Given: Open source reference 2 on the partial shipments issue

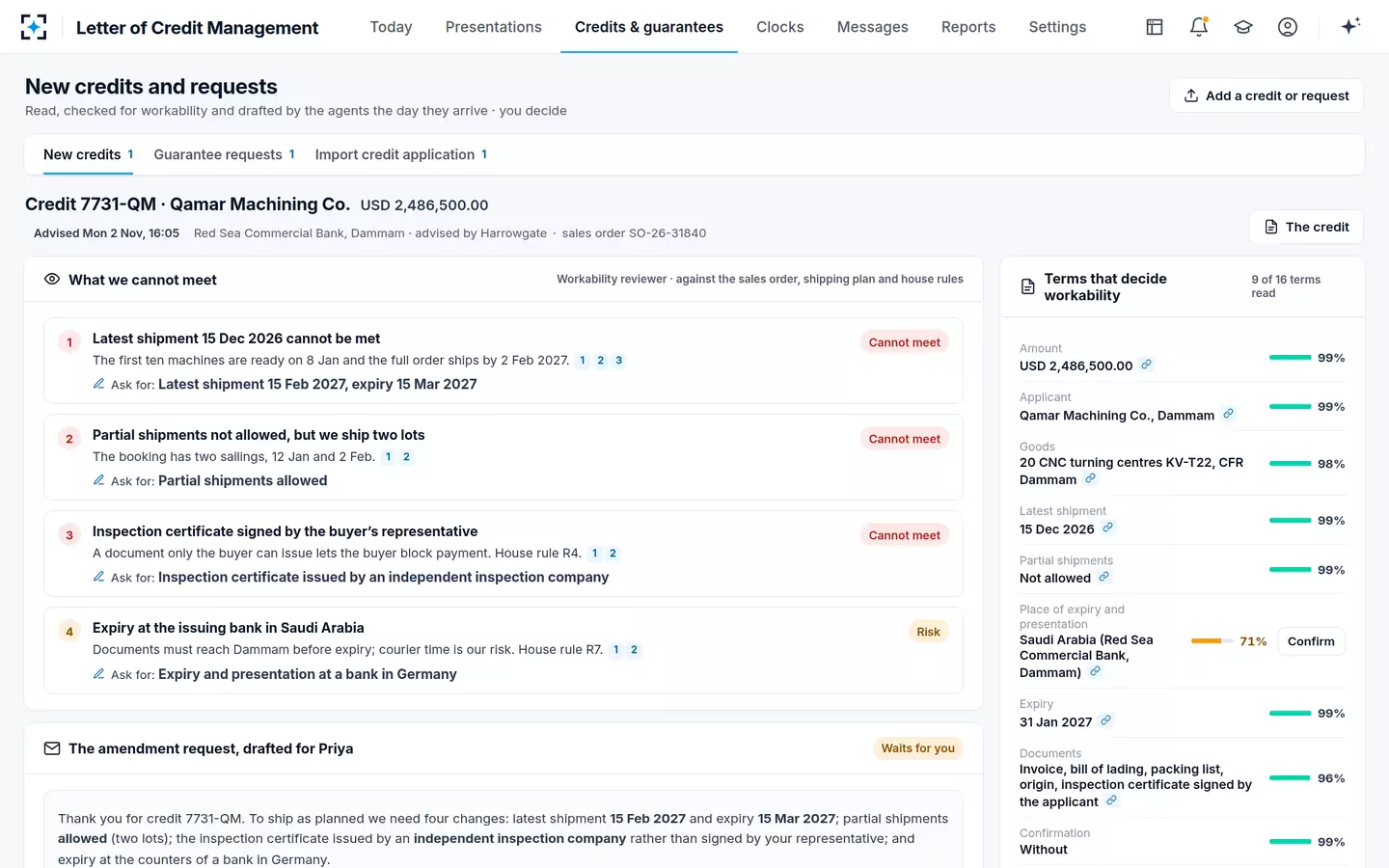Looking at the screenshot, I should coord(406,457).
